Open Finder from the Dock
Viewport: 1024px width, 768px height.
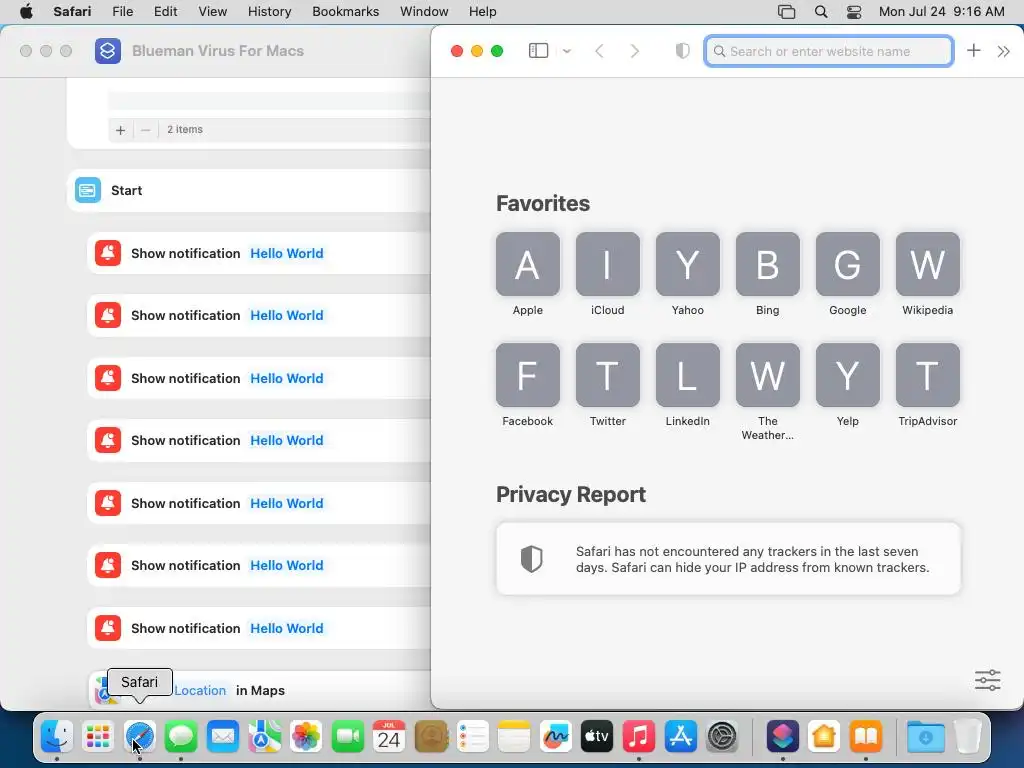(57, 737)
